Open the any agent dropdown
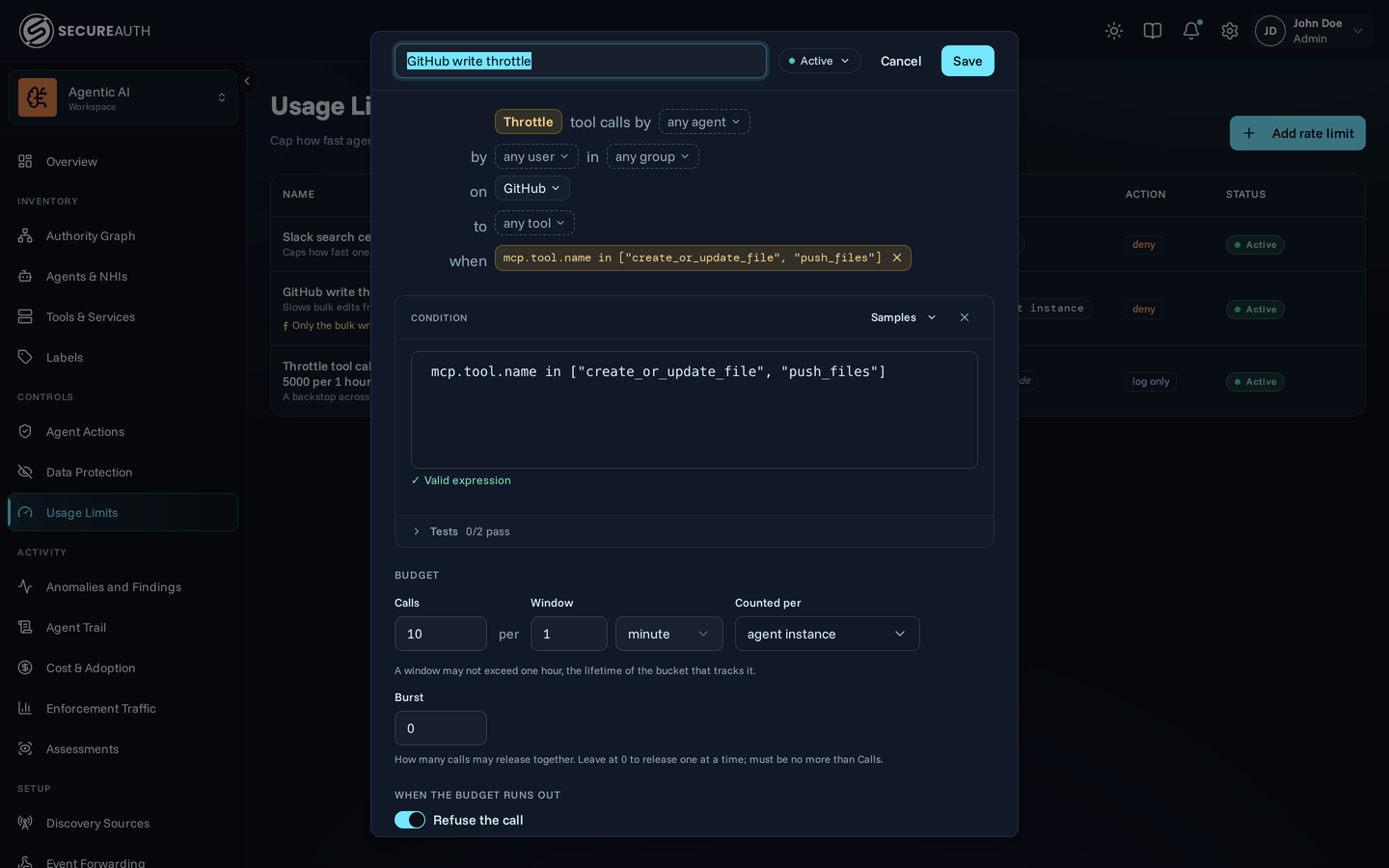This screenshot has height=868, width=1389. click(x=704, y=122)
